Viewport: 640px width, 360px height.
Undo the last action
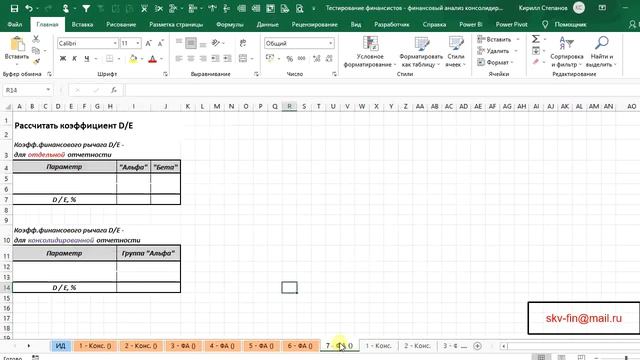(29, 8)
